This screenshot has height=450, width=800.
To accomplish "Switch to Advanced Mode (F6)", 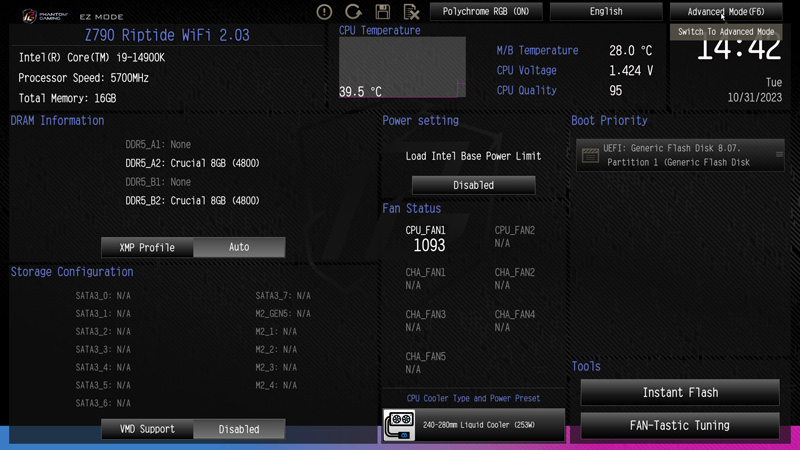I will [x=726, y=11].
